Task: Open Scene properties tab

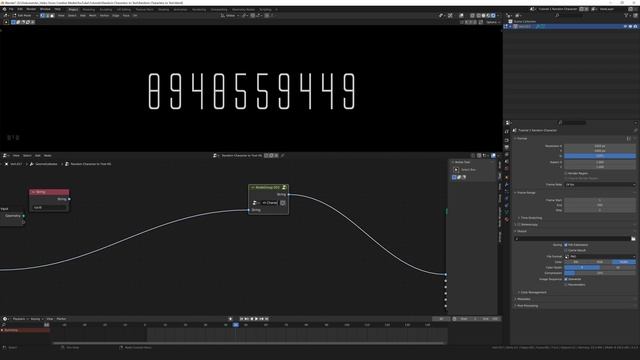Action: click(507, 162)
